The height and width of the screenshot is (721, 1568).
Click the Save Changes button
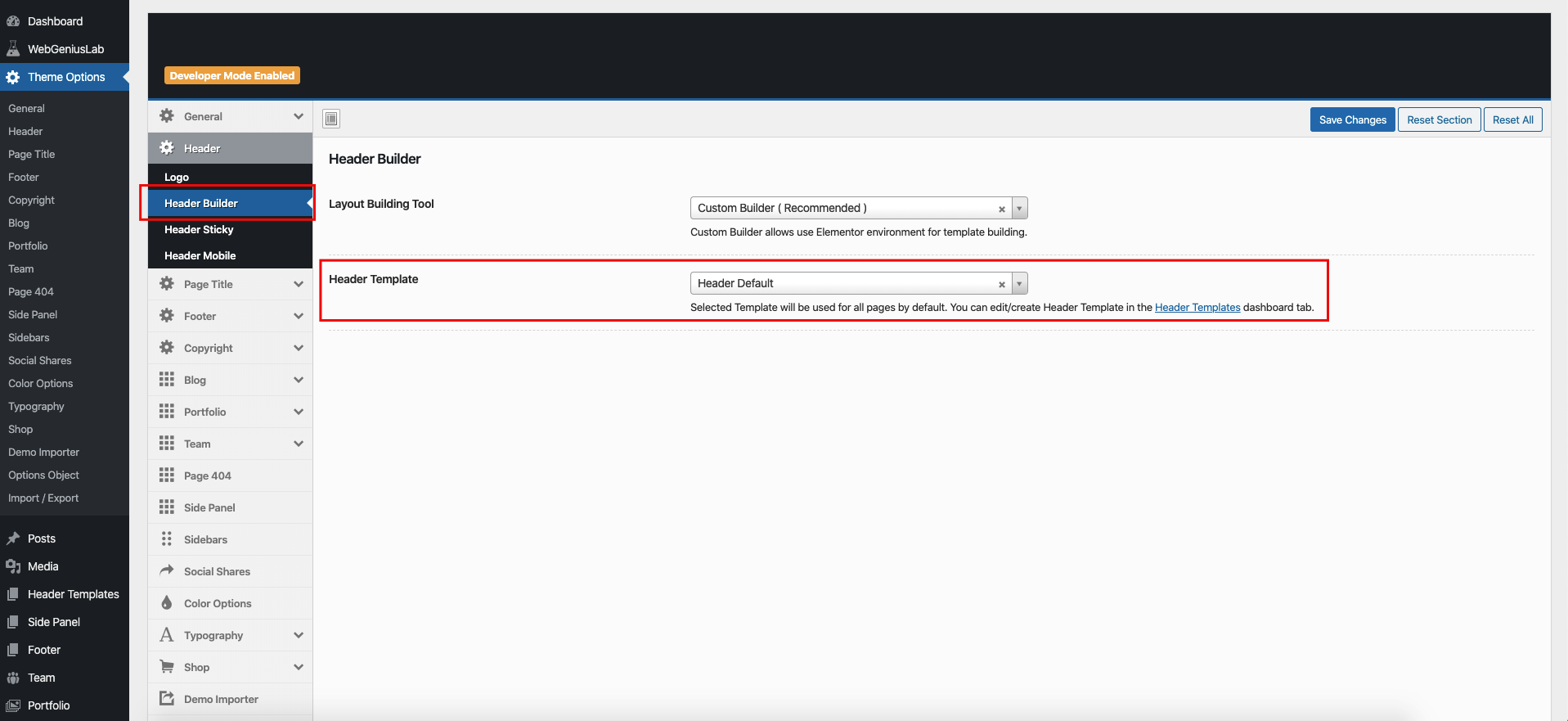pos(1352,119)
